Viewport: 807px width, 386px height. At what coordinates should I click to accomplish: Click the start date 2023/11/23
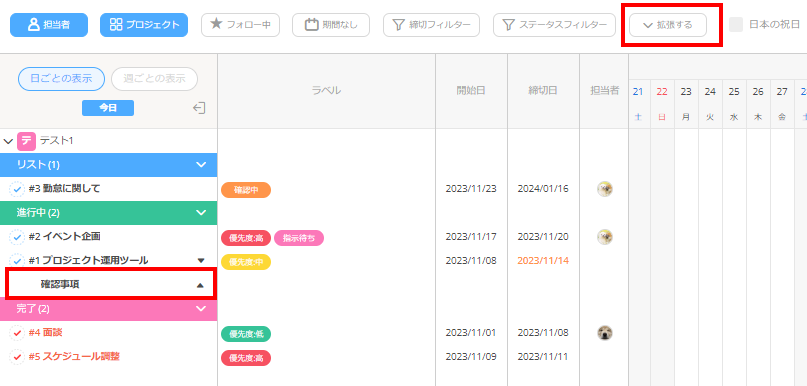(471, 188)
